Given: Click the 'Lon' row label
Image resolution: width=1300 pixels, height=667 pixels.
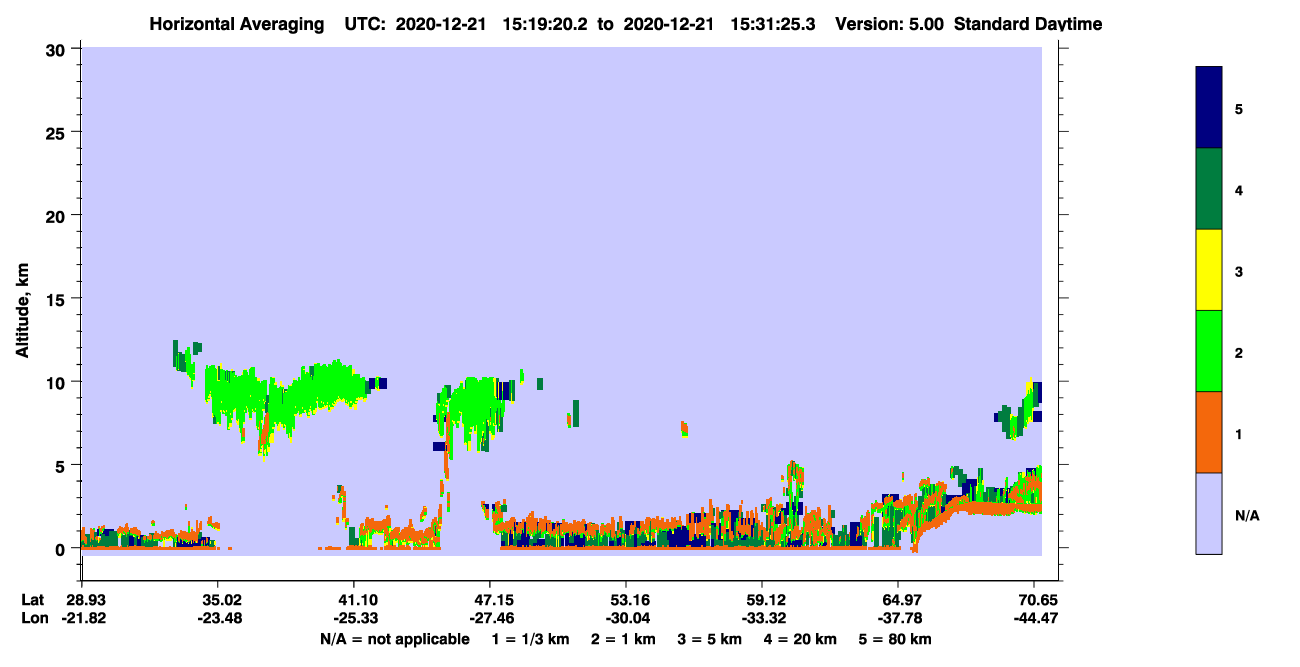Looking at the screenshot, I should click(x=34, y=618).
